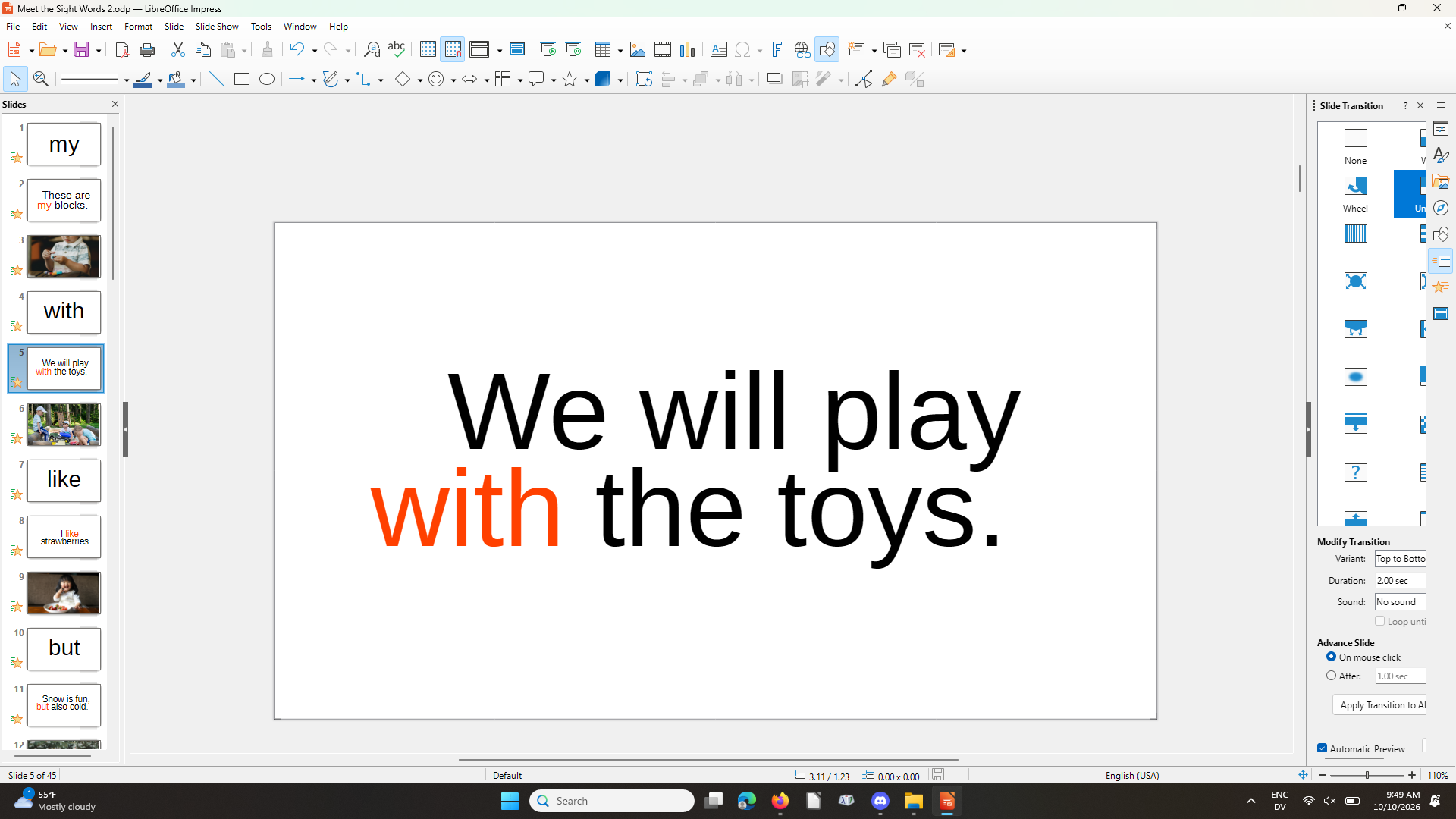The height and width of the screenshot is (819, 1456).
Task: Select the After radio button
Action: coord(1331,676)
